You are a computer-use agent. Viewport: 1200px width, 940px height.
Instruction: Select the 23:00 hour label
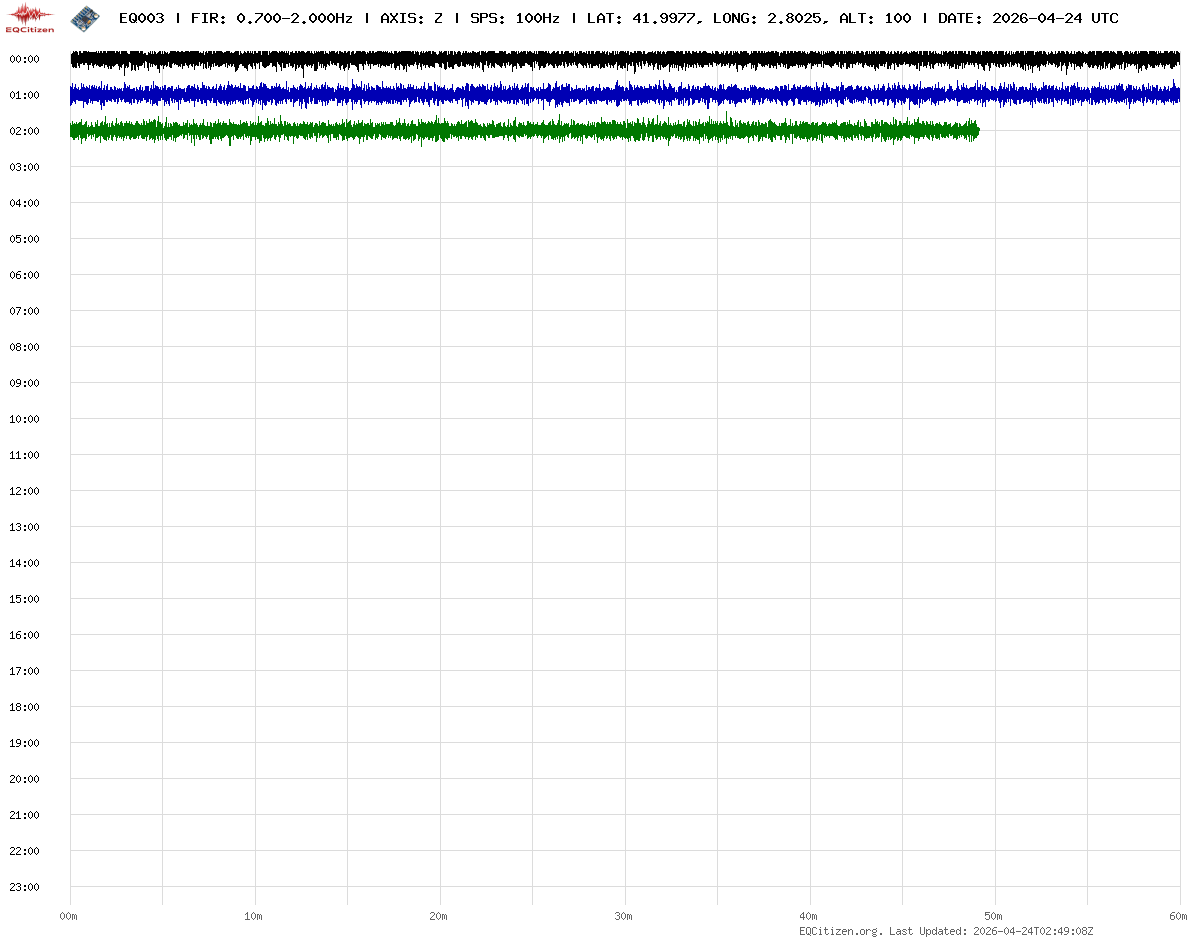coord(24,887)
